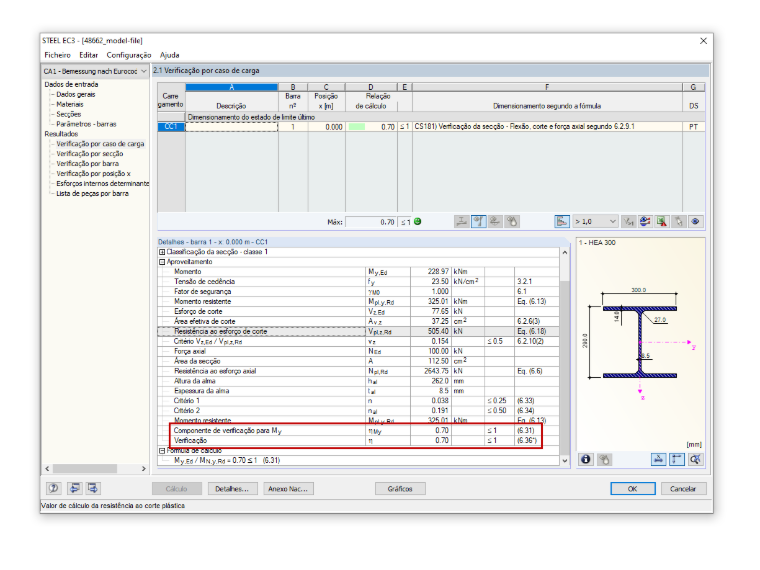Image resolution: width=760 pixels, height=570 pixels.
Task: Toggle the colored relation scale icon
Action: 562,222
